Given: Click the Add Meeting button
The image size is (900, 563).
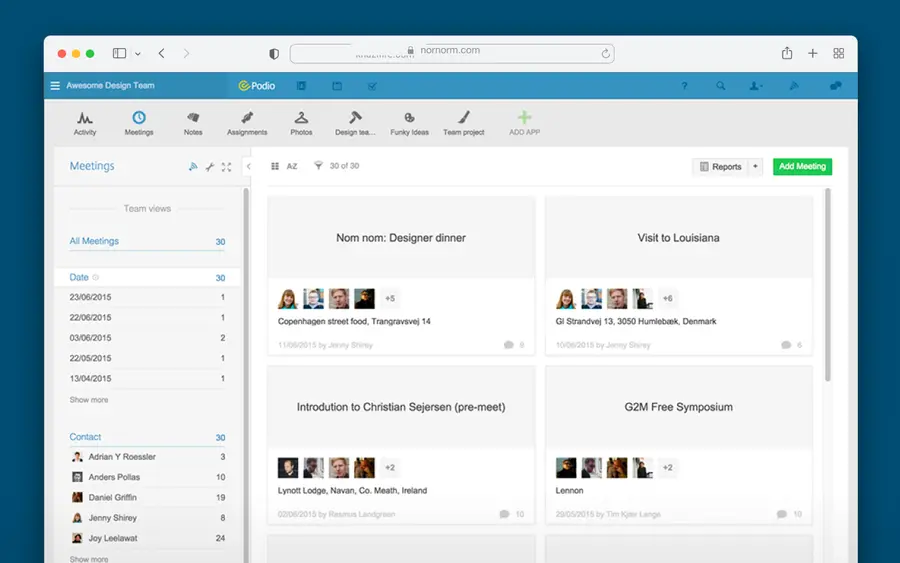Looking at the screenshot, I should pos(802,166).
